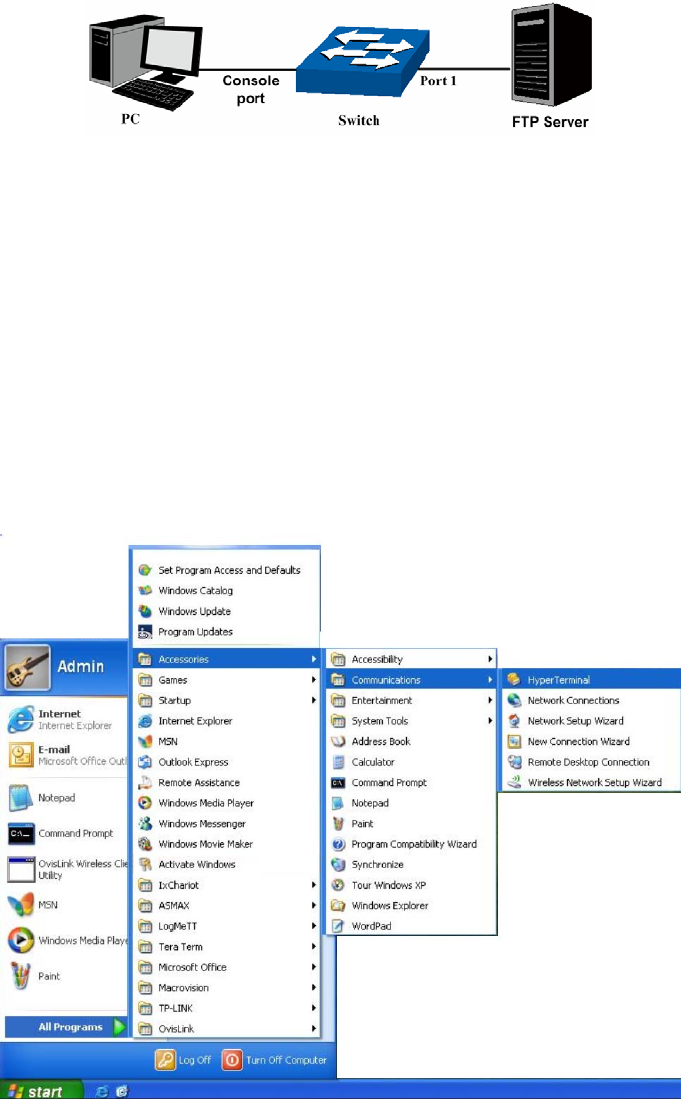Click the Windows Messenger icon
681x1099 pixels.
[x=145, y=824]
